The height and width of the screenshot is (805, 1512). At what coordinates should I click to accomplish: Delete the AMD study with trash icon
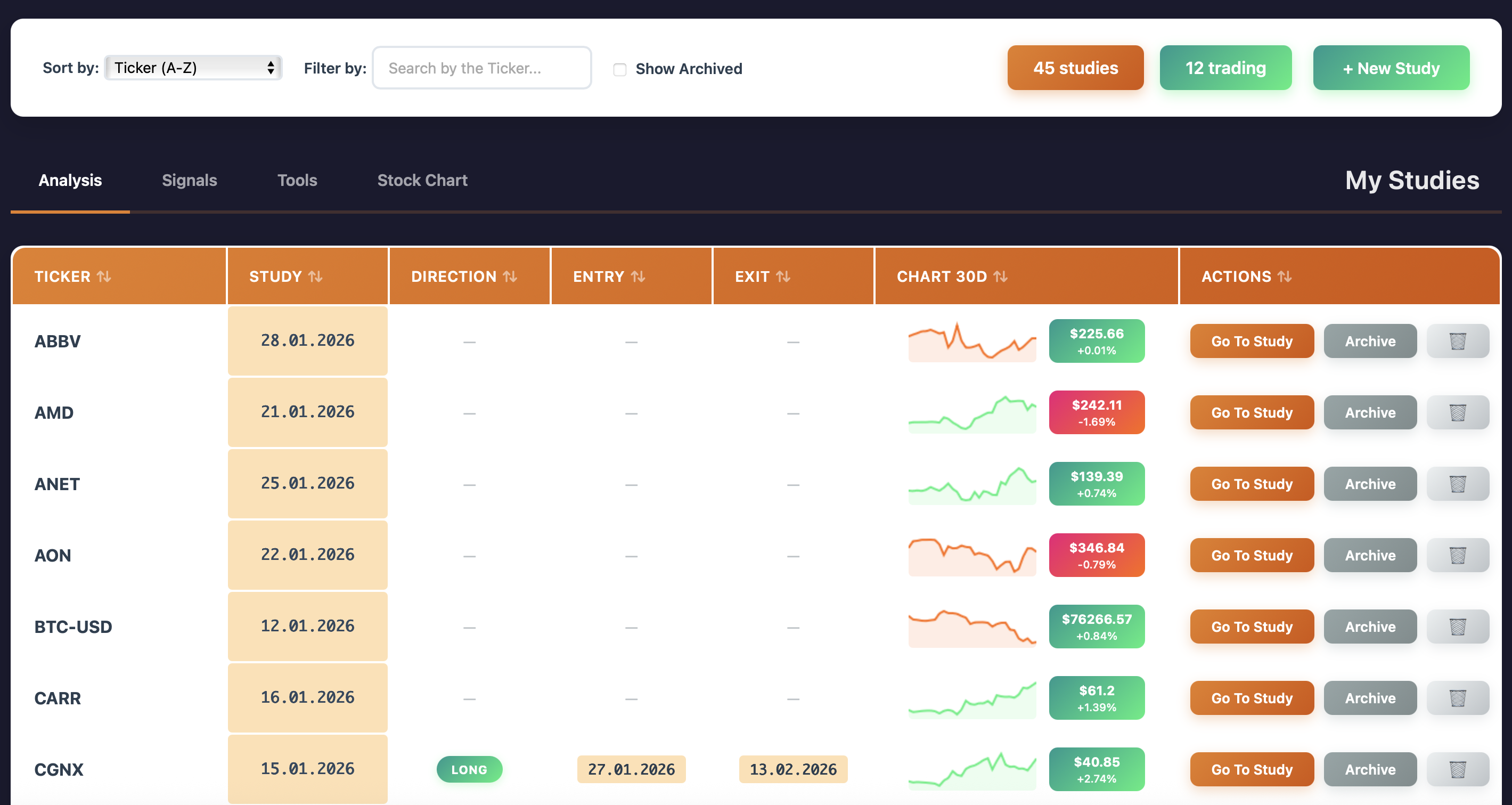pos(1458,412)
